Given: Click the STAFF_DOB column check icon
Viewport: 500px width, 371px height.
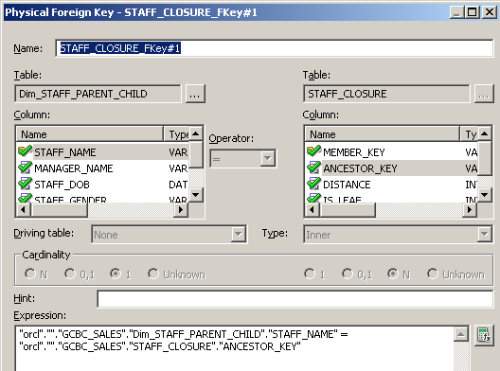Looking at the screenshot, I should point(25,184).
